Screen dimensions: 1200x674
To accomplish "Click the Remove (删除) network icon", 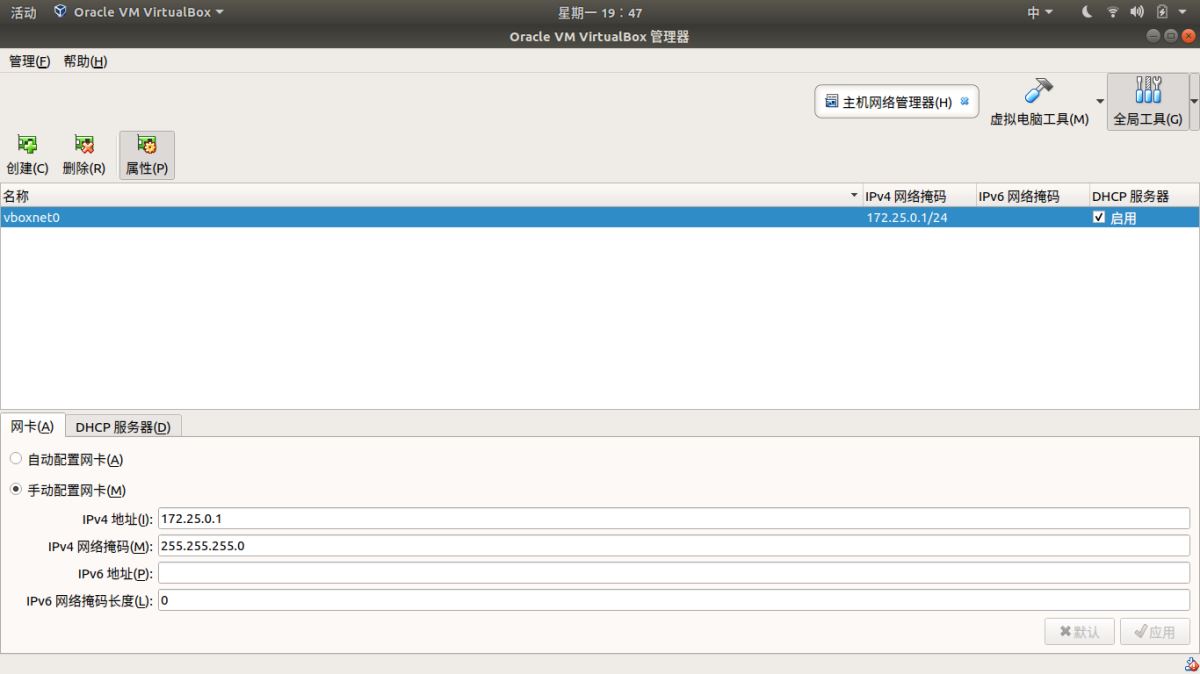I will pyautogui.click(x=84, y=145).
